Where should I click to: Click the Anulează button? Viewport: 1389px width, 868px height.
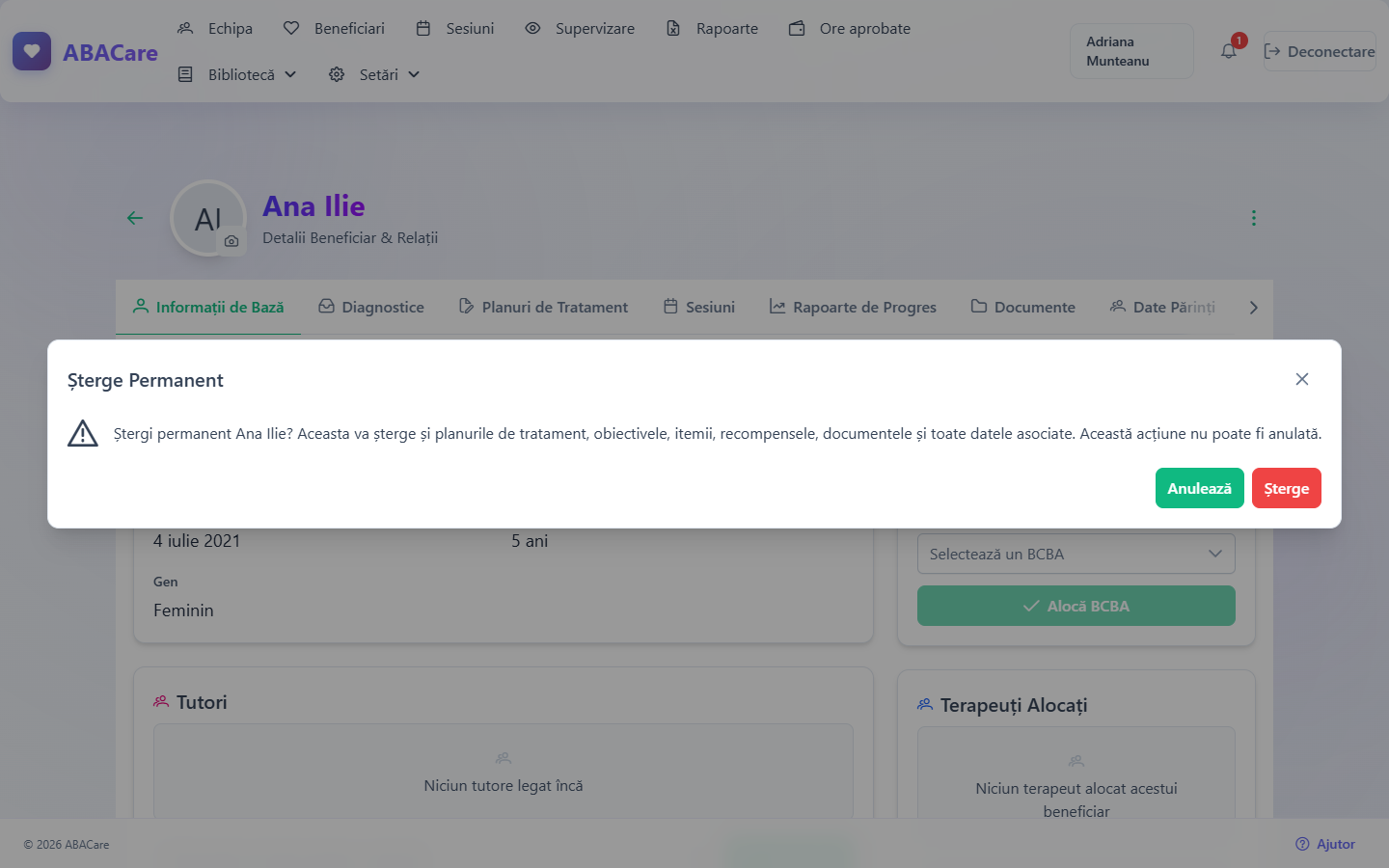1199,488
